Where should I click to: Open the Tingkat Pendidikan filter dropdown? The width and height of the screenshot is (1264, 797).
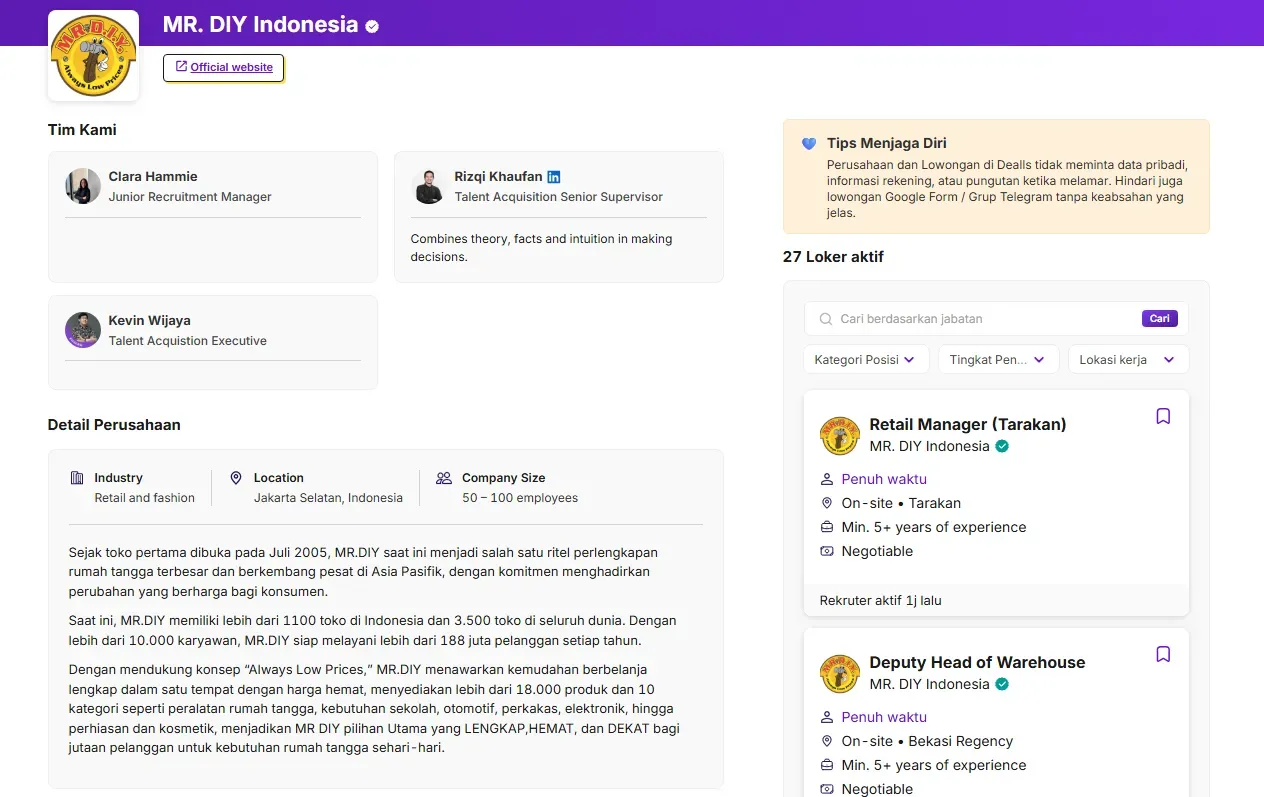coord(998,360)
